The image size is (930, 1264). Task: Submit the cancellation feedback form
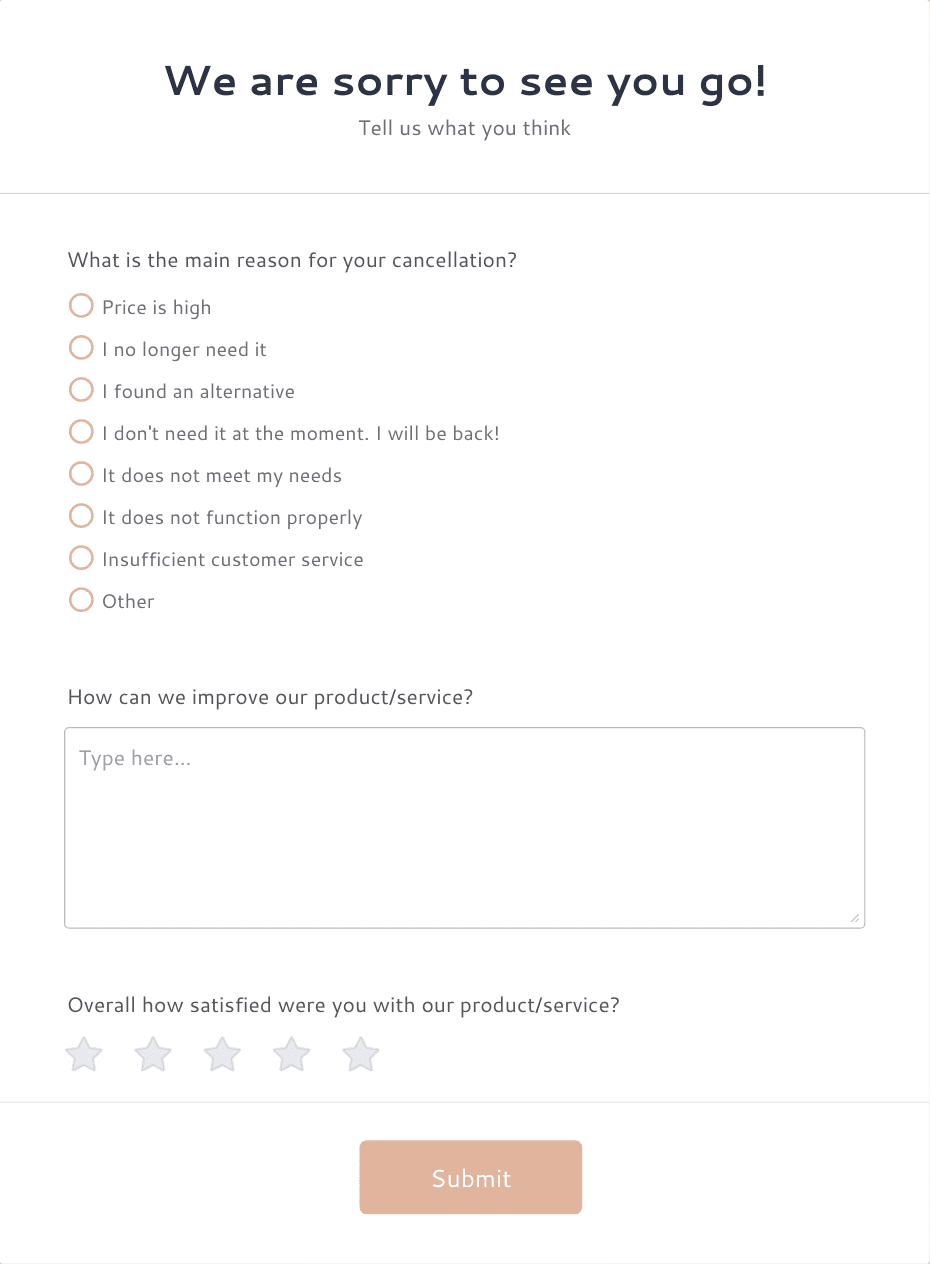[x=471, y=1178]
